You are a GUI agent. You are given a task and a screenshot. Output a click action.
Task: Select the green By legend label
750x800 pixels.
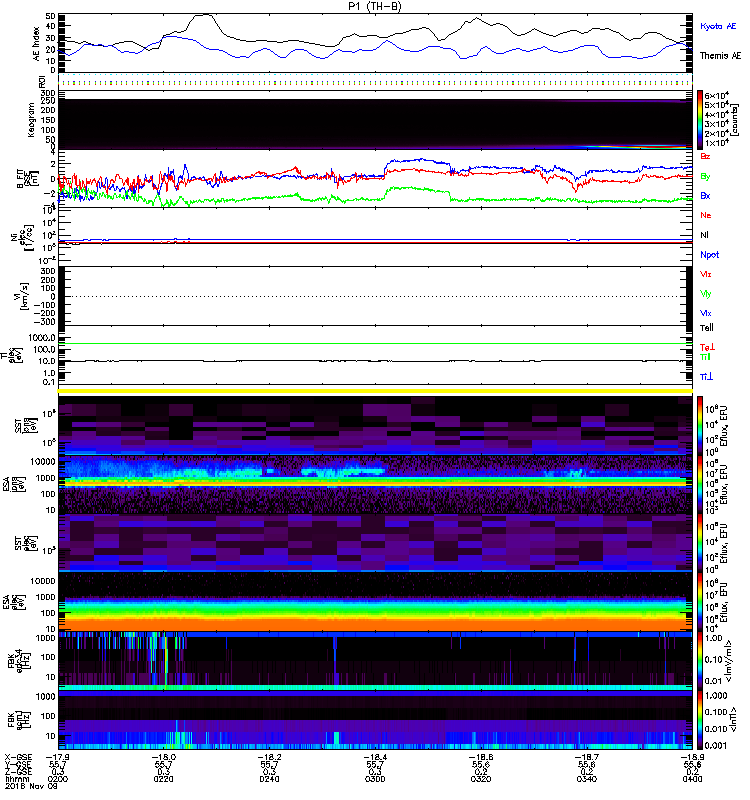[705, 177]
